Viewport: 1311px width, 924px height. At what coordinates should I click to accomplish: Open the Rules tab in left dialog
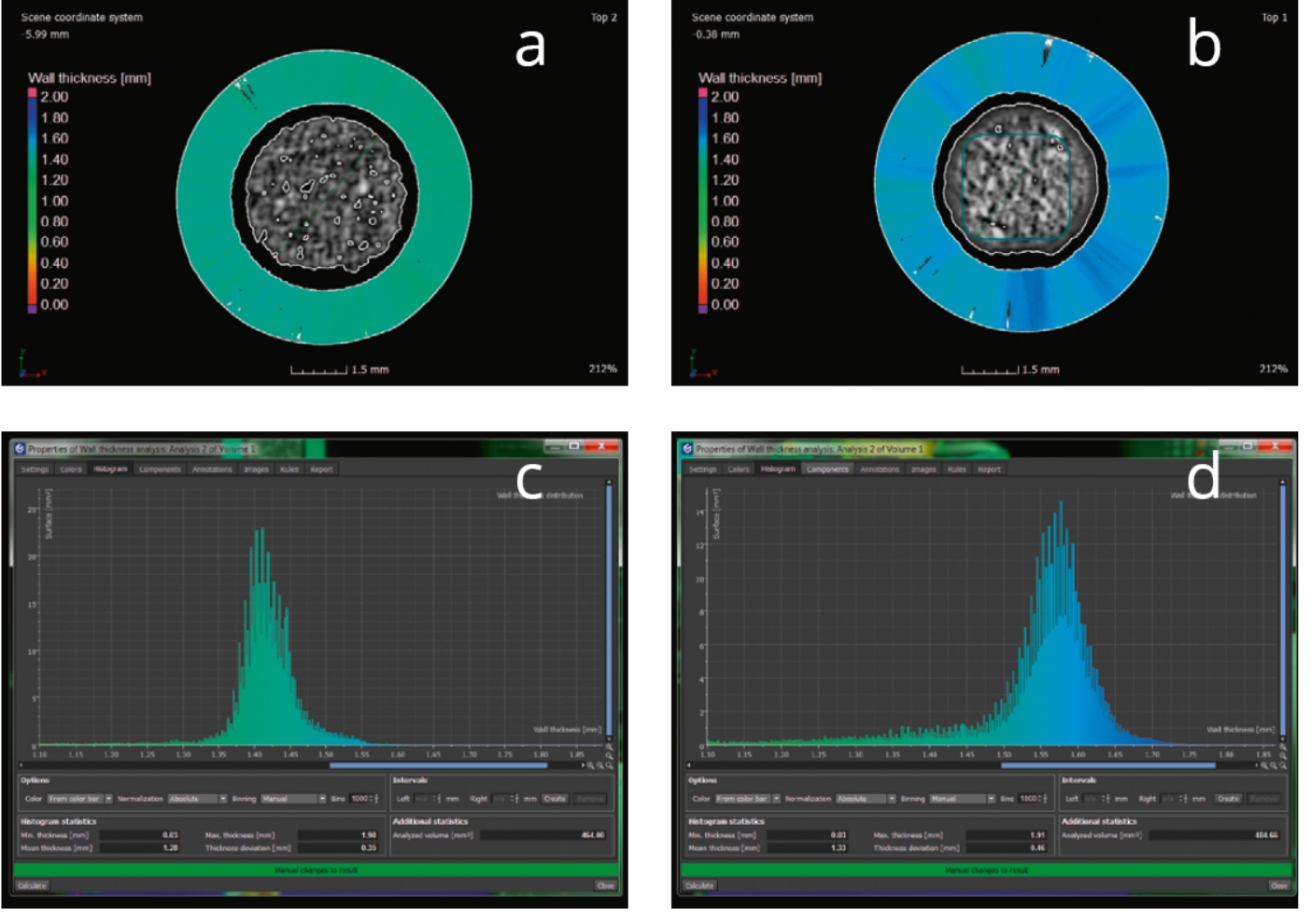(289, 469)
